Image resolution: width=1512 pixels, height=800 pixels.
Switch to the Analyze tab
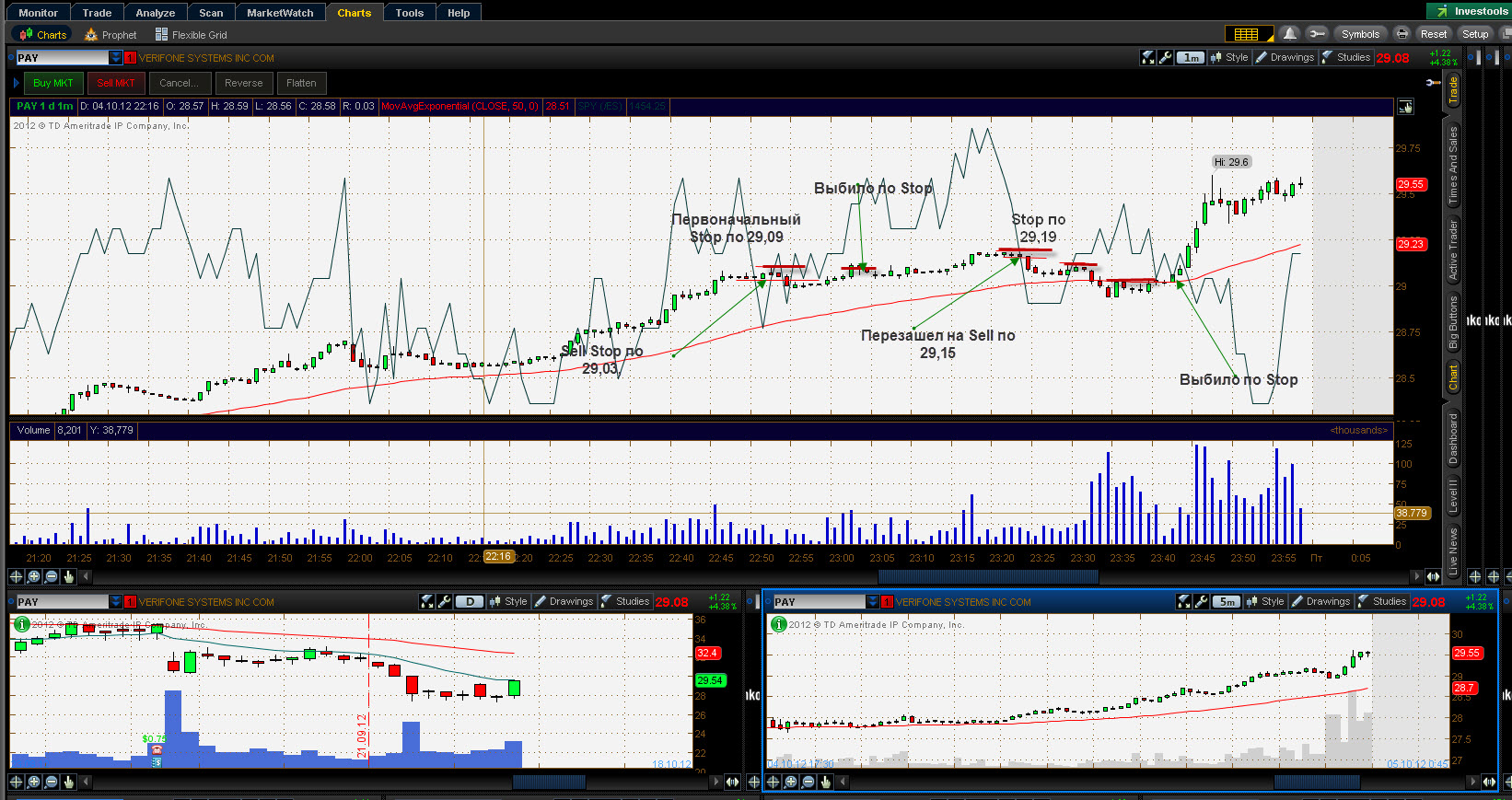click(x=155, y=12)
